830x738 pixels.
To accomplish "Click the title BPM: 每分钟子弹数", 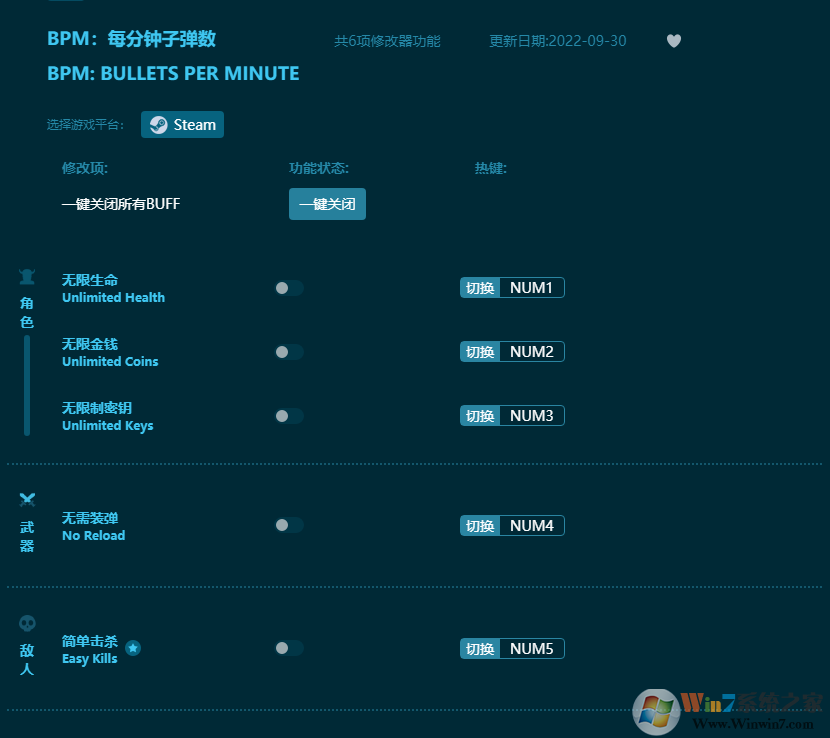I will point(131,39).
